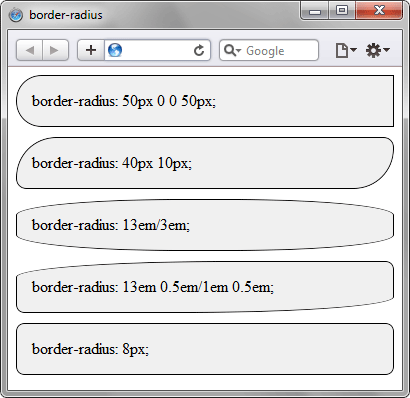Click the magnifying glass search icon
This screenshot has width=410, height=398.
click(x=230, y=50)
